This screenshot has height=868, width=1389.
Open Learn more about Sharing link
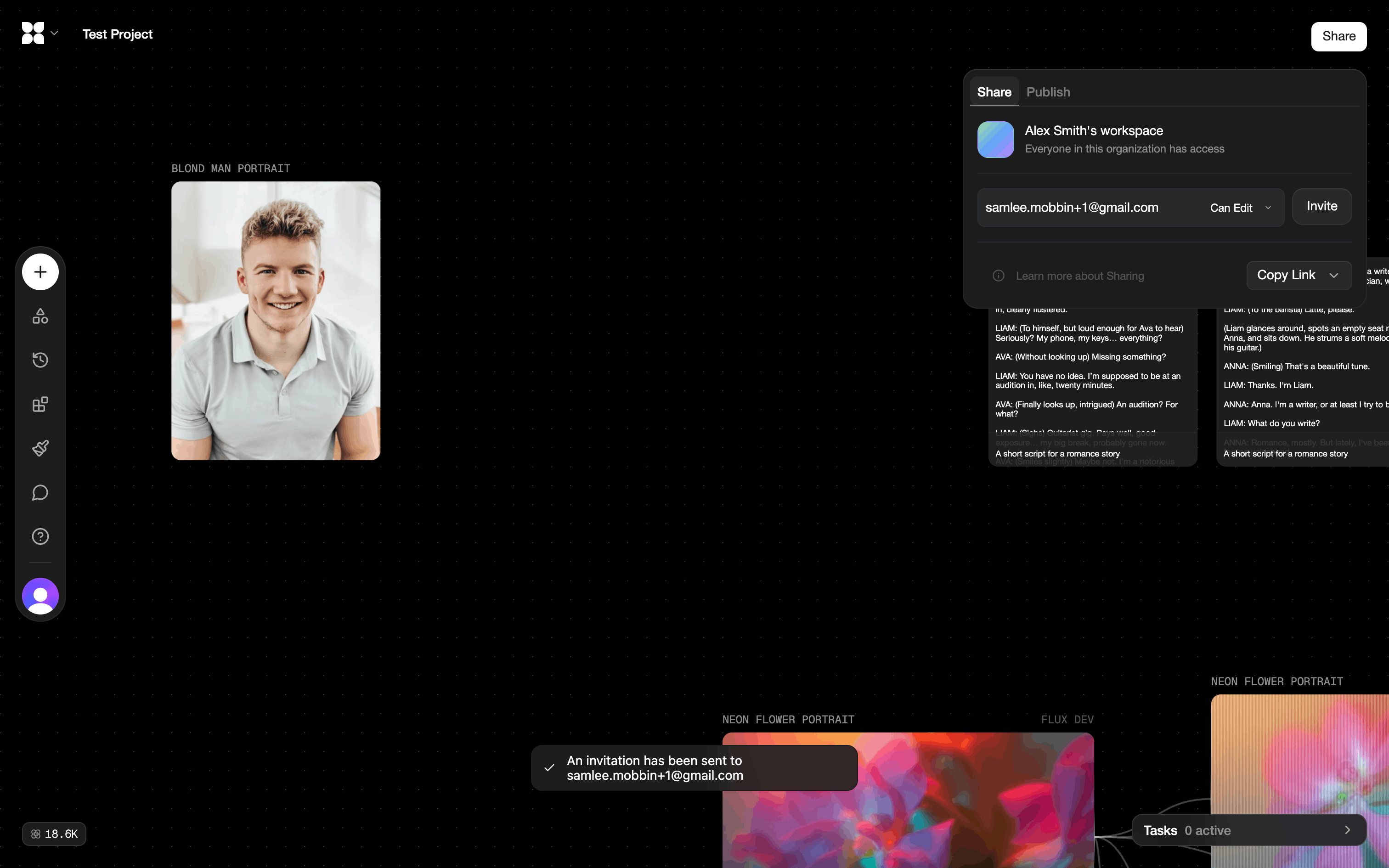(1079, 276)
